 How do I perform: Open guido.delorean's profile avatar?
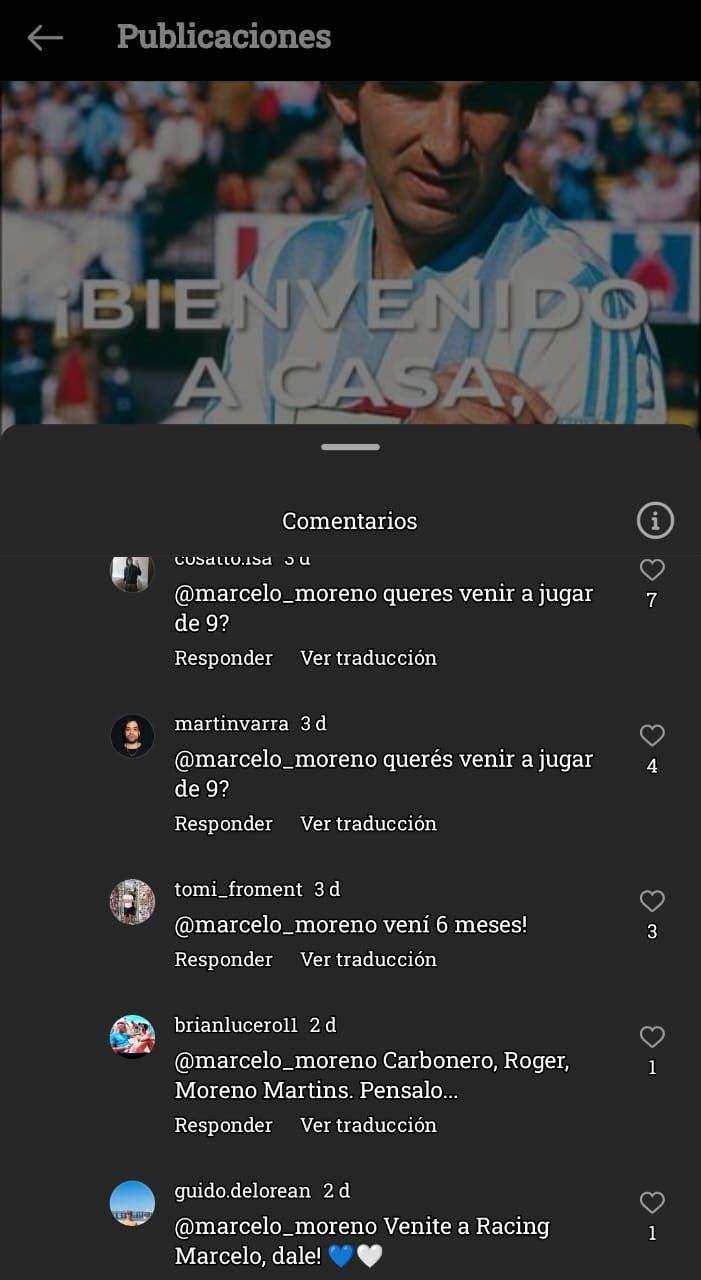[x=132, y=1203]
